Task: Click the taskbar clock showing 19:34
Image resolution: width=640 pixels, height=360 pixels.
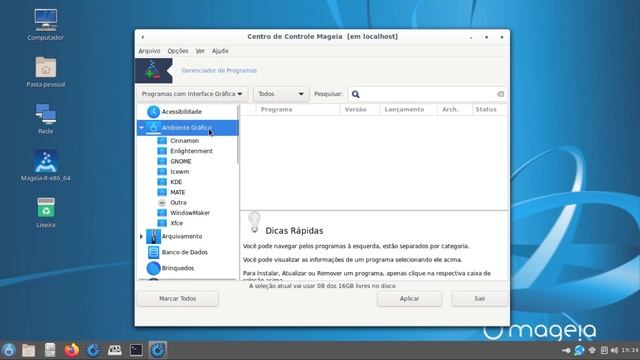Action: point(630,350)
